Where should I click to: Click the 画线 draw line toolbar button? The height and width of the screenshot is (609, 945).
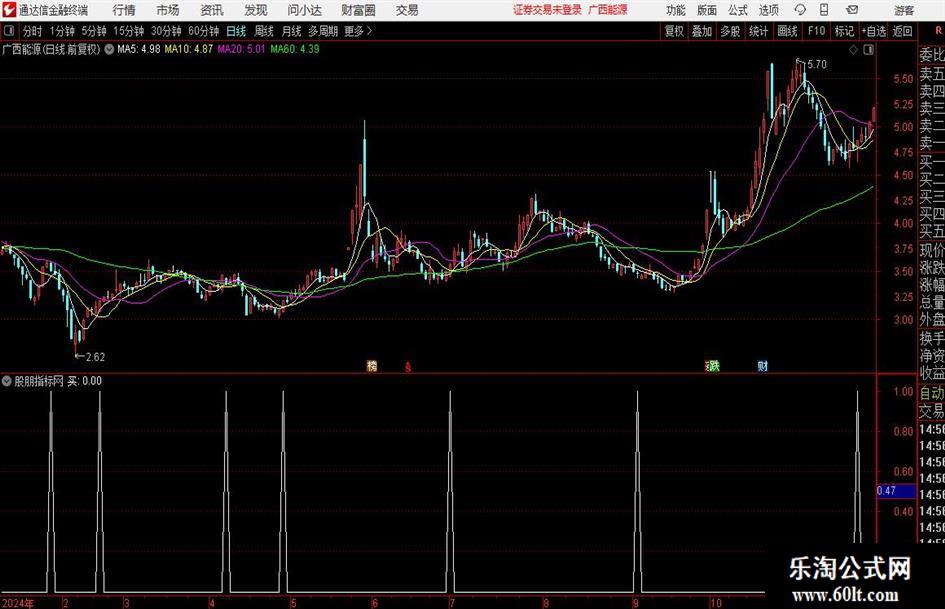(x=787, y=31)
